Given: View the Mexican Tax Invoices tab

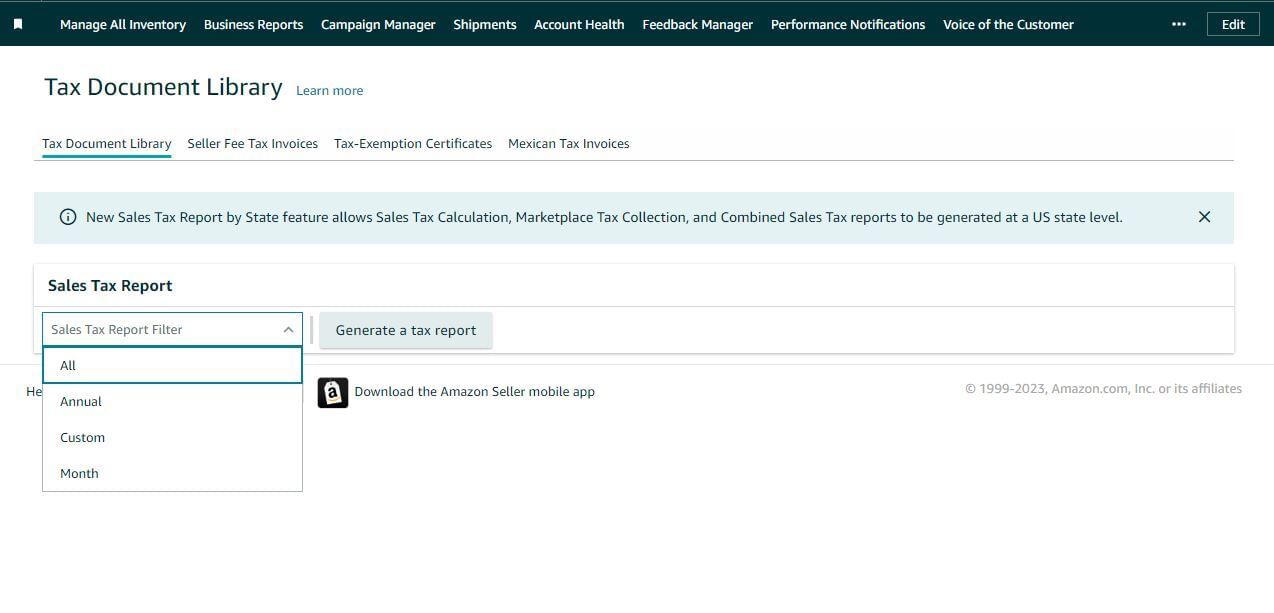Looking at the screenshot, I should coord(568,143).
